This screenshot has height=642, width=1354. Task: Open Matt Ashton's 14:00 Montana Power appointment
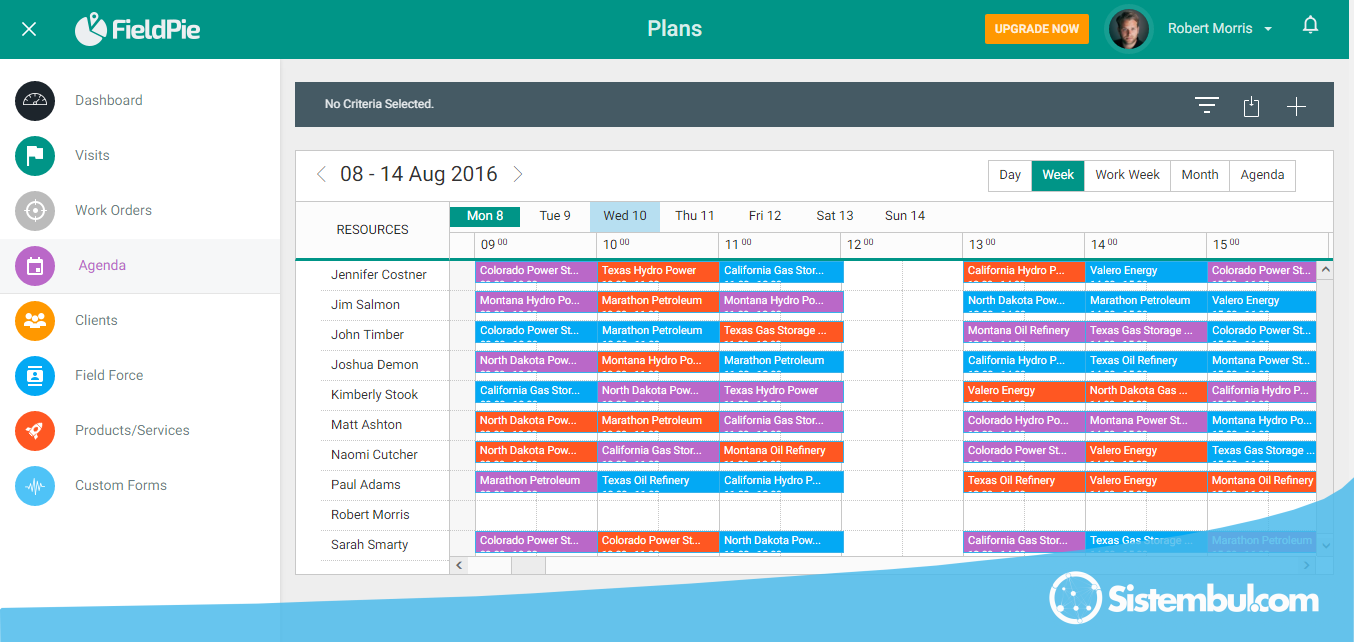1147,421
